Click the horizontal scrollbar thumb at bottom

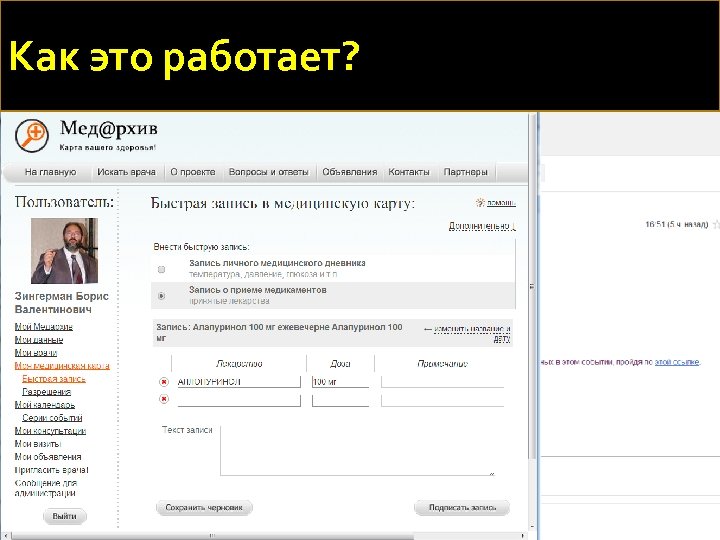click(x=212, y=536)
